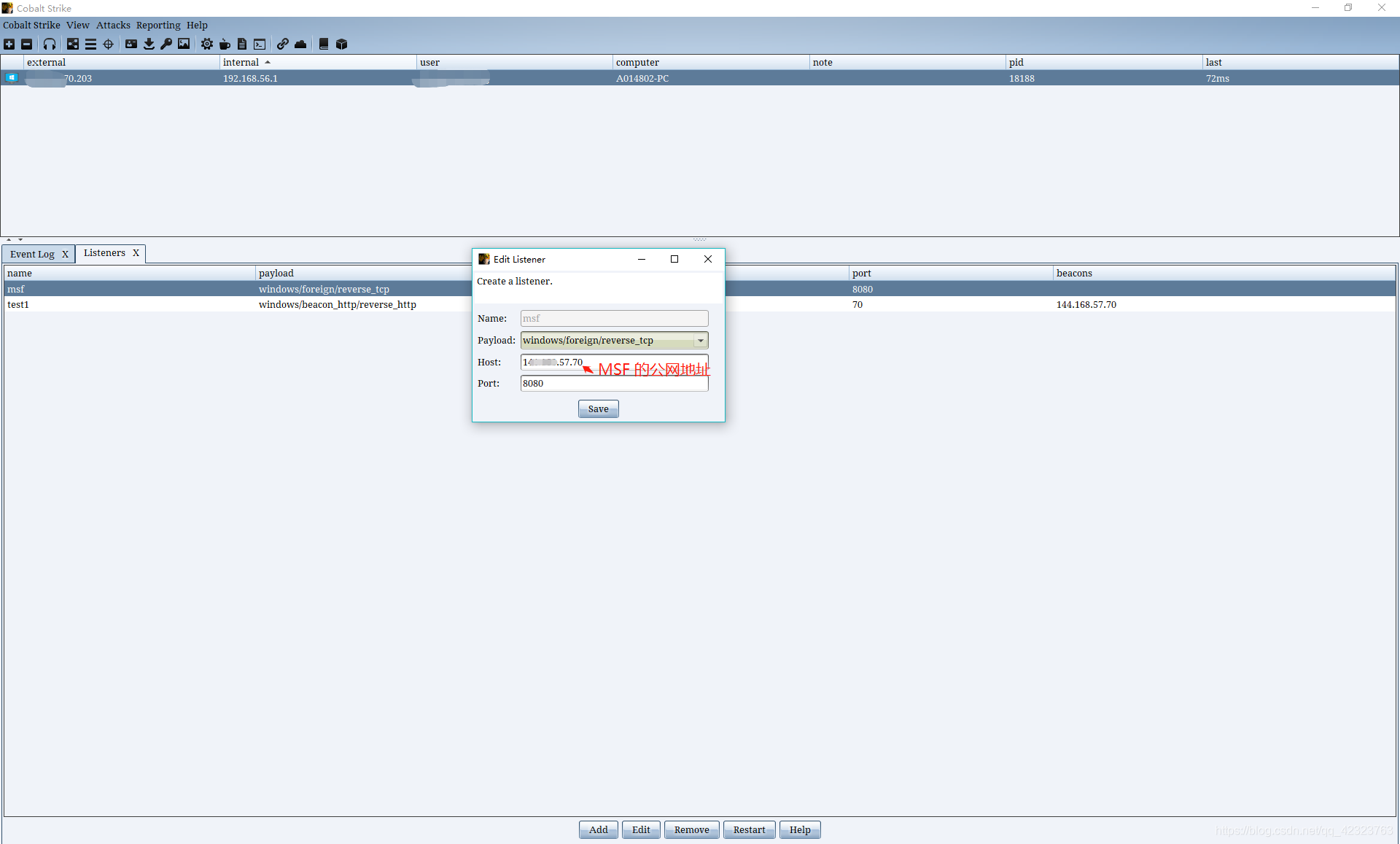Sort sessions by internal column header
The height and width of the screenshot is (844, 1400).
tap(317, 63)
